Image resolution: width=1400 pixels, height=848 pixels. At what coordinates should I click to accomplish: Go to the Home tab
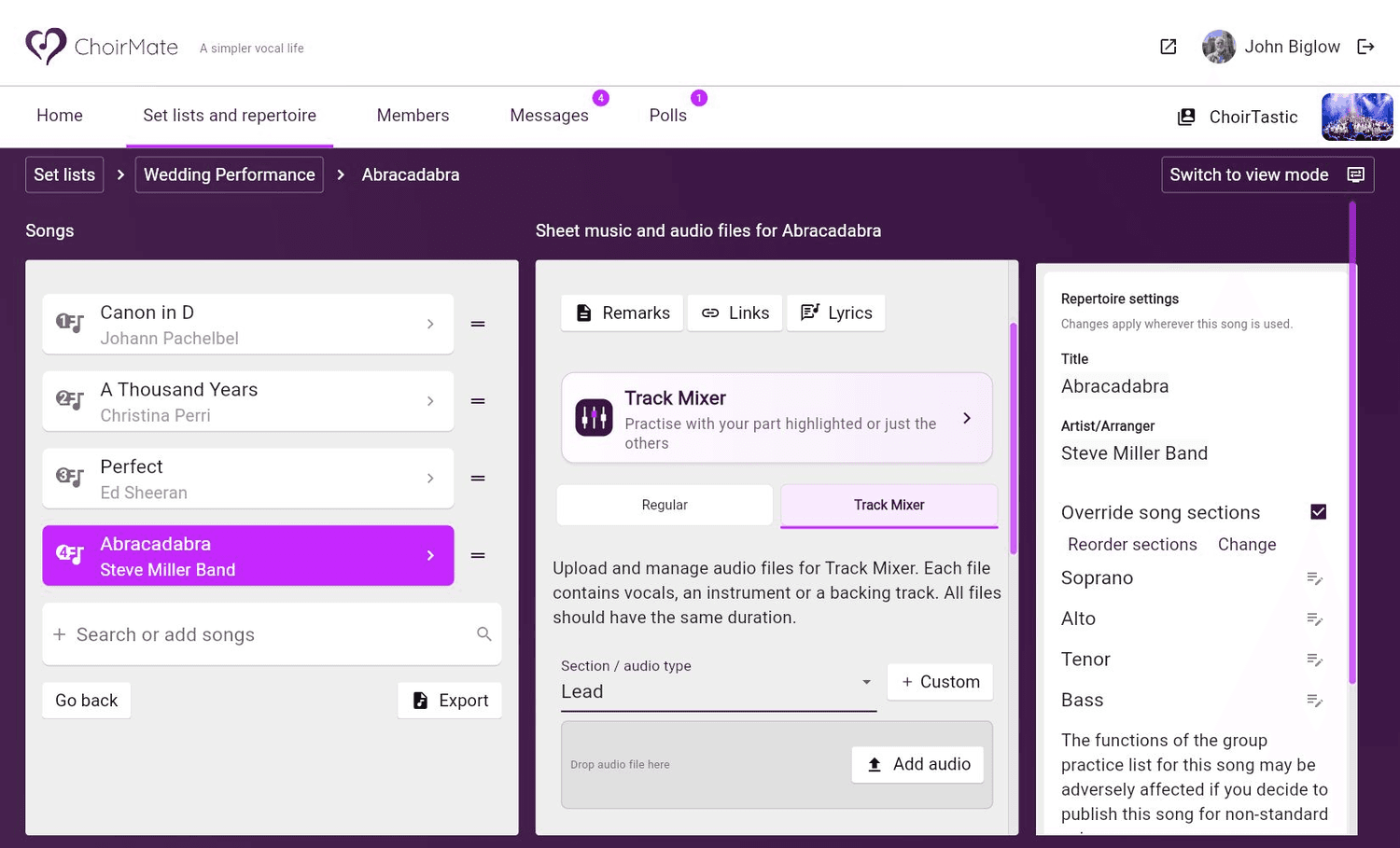point(60,116)
